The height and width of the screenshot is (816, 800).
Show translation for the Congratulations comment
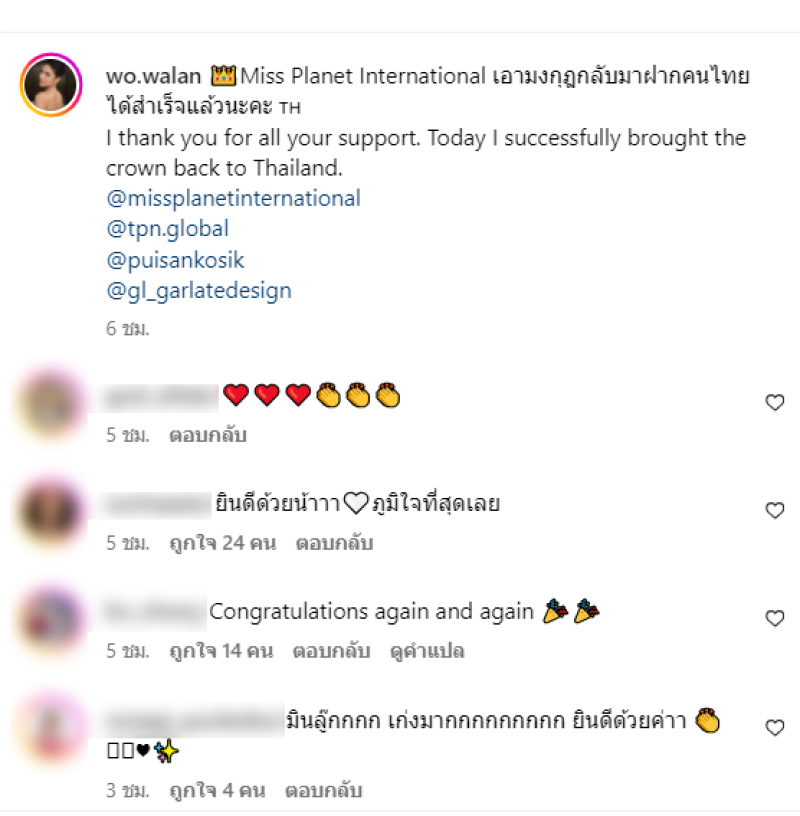point(427,651)
